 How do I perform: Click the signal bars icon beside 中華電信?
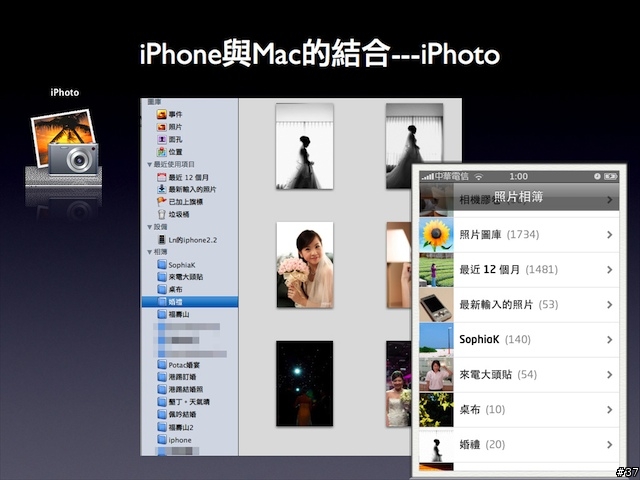(x=427, y=177)
